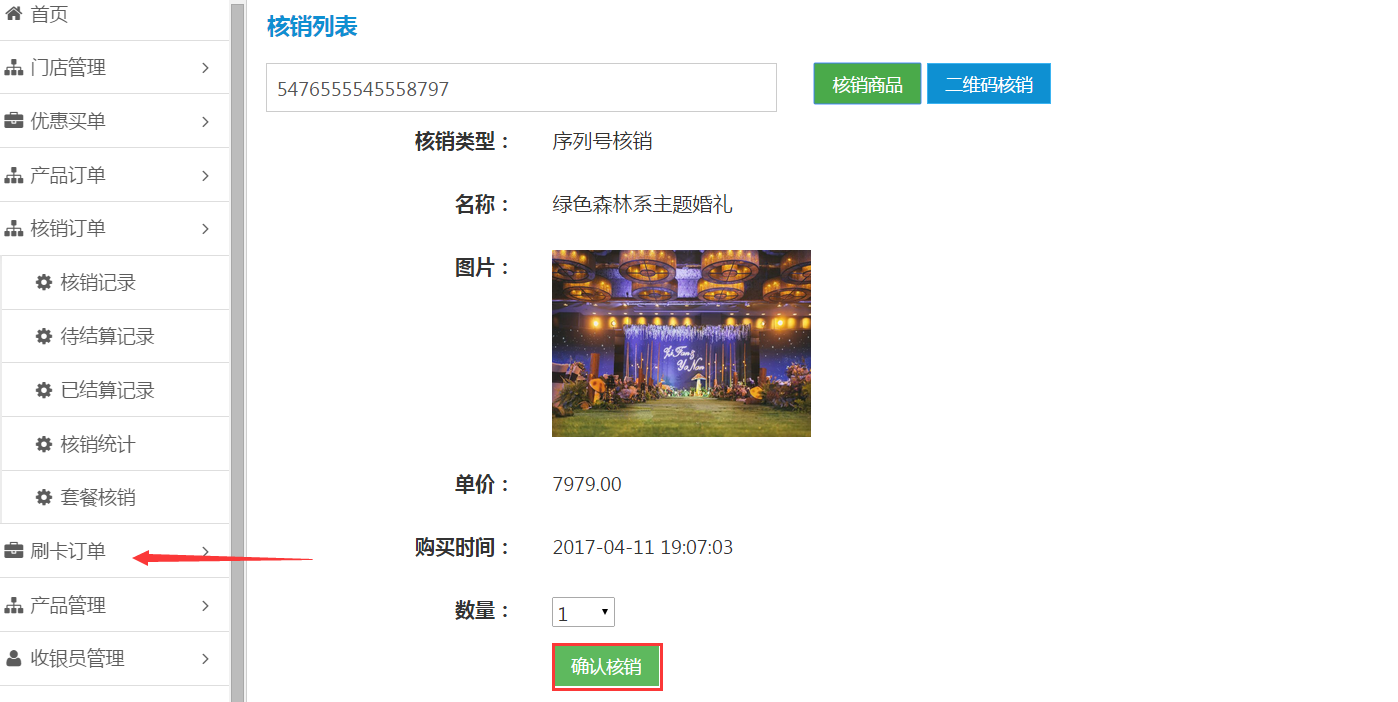Open the 产品管理 menu item
The height and width of the screenshot is (702, 1398).
pyautogui.click(x=68, y=605)
